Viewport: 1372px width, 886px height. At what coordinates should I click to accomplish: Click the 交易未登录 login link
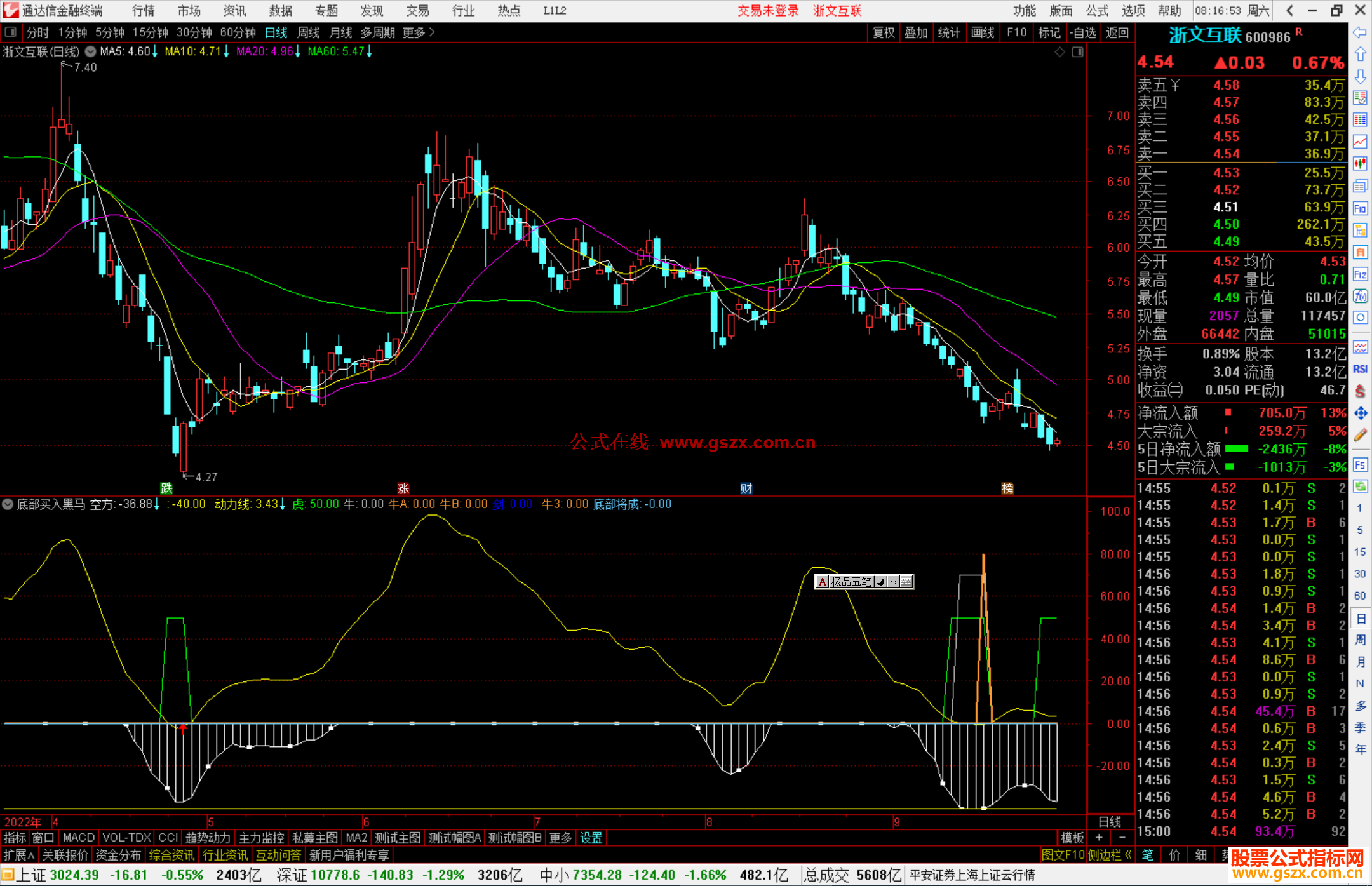point(768,11)
